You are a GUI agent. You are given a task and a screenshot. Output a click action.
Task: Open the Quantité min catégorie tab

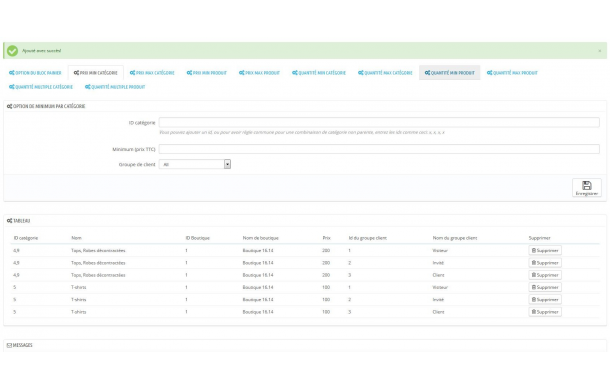(319, 73)
